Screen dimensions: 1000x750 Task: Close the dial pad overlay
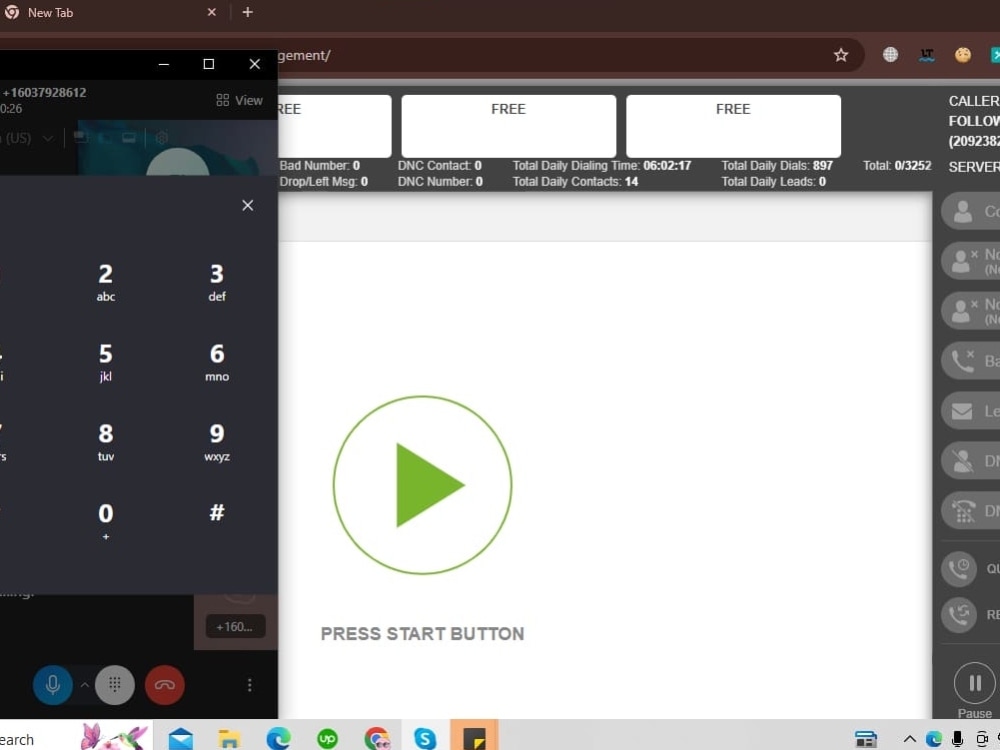(x=247, y=205)
